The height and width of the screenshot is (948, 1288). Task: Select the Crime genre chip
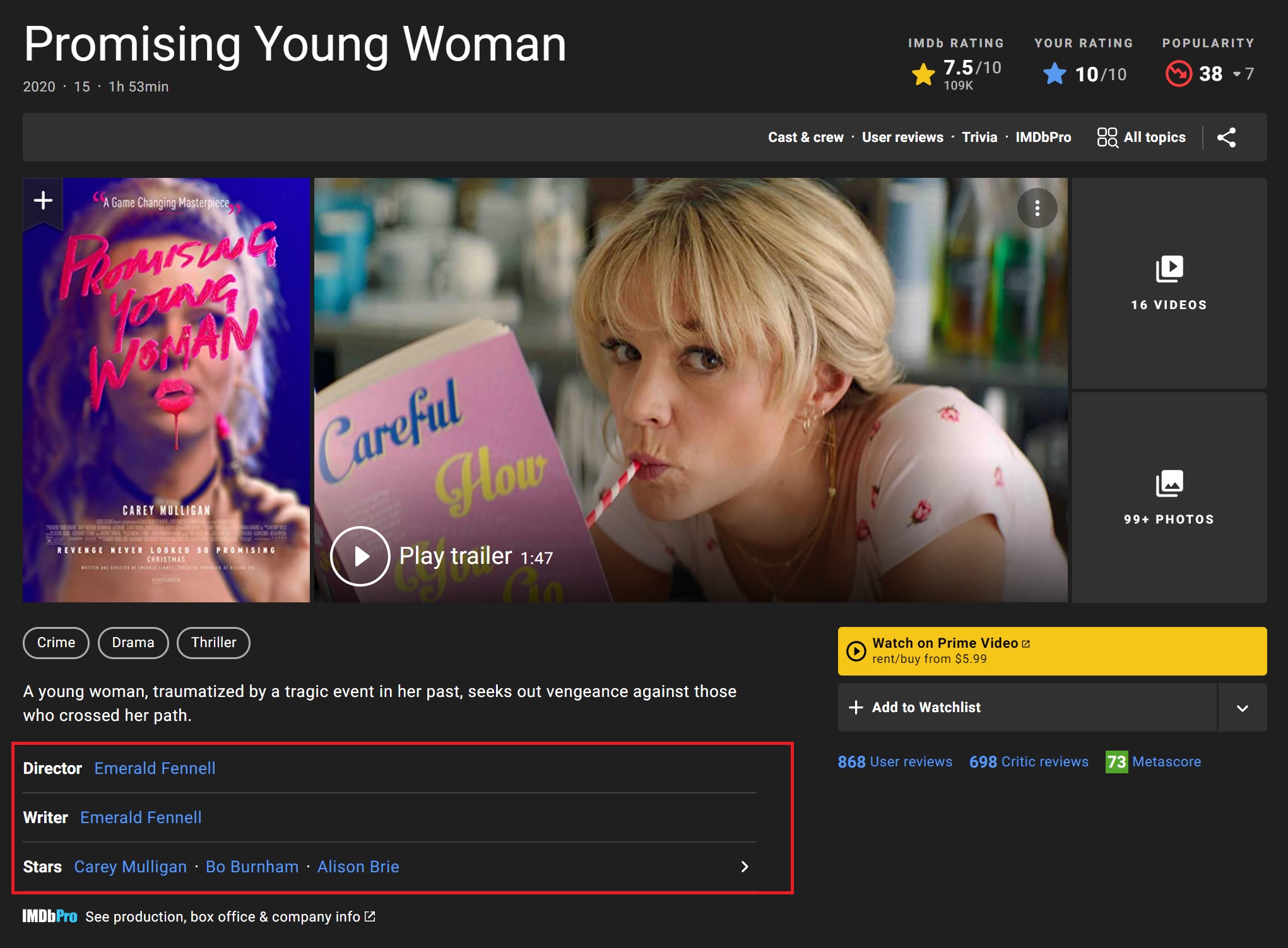pos(56,643)
